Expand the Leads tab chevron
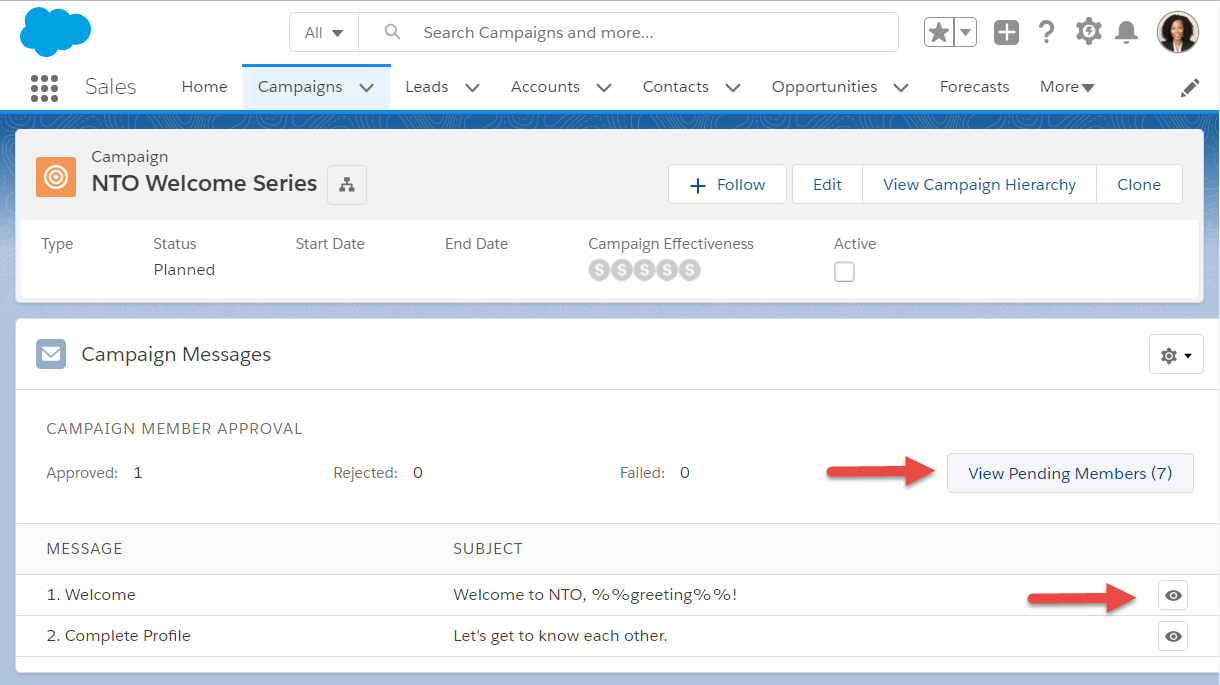Image resolution: width=1220 pixels, height=685 pixels. 473,88
